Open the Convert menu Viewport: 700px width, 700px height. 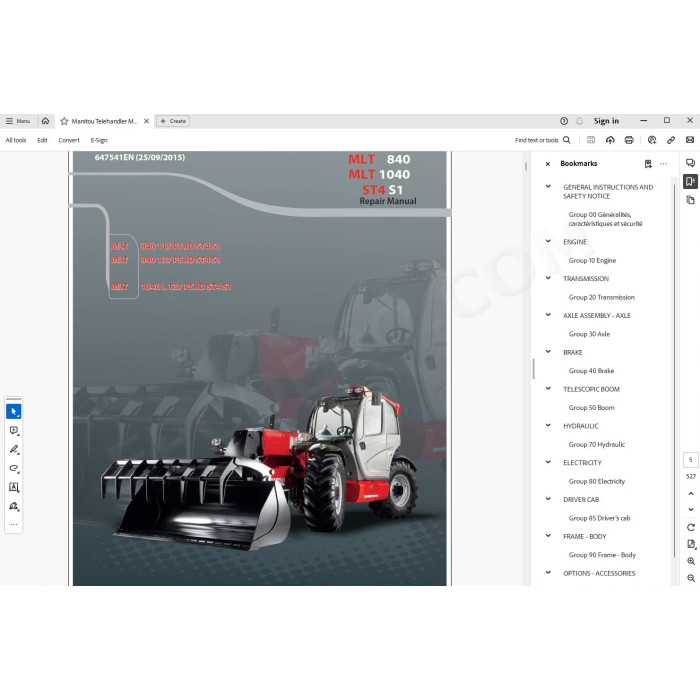[x=69, y=140]
